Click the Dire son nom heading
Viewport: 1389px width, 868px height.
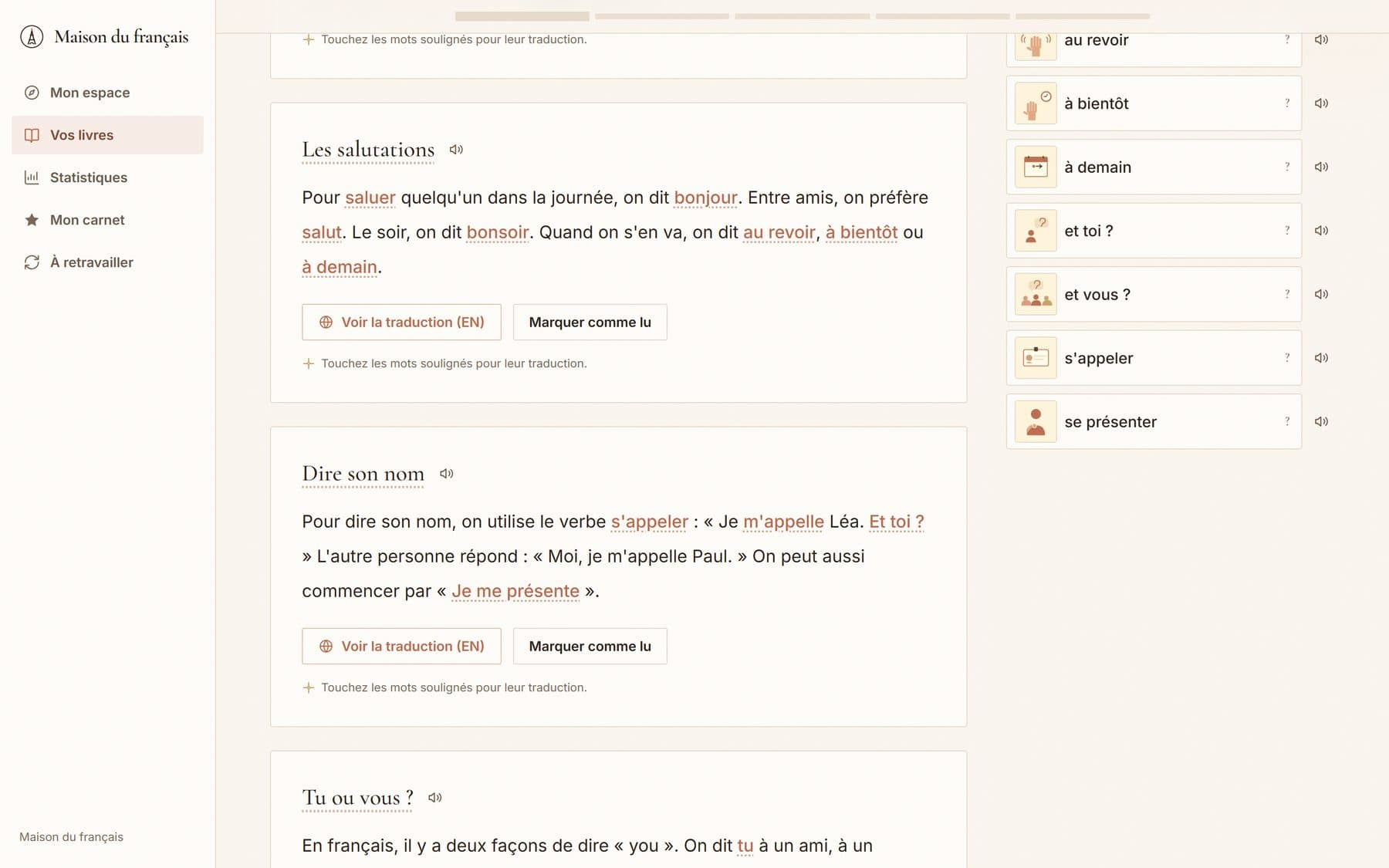point(363,474)
